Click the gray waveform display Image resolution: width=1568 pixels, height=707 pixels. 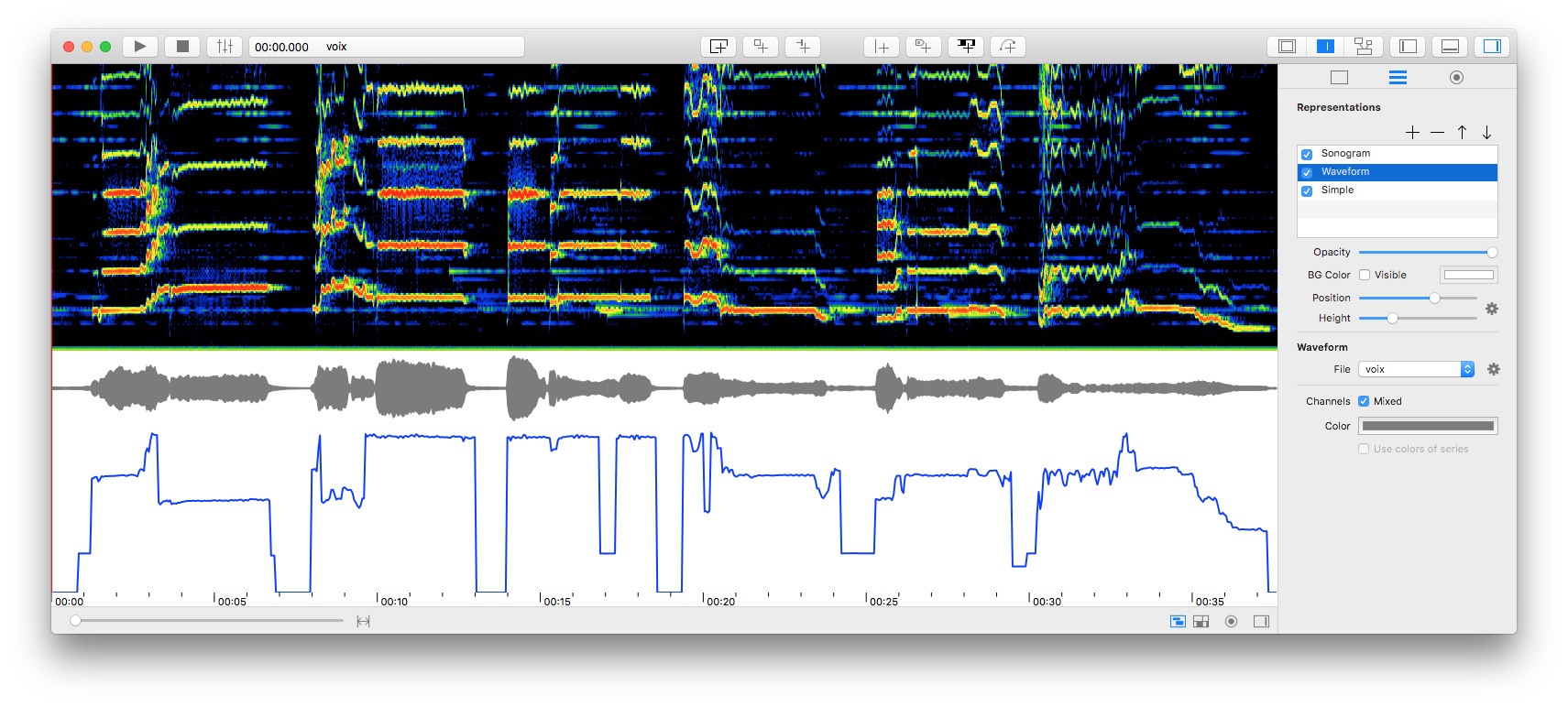pyautogui.click(x=664, y=387)
